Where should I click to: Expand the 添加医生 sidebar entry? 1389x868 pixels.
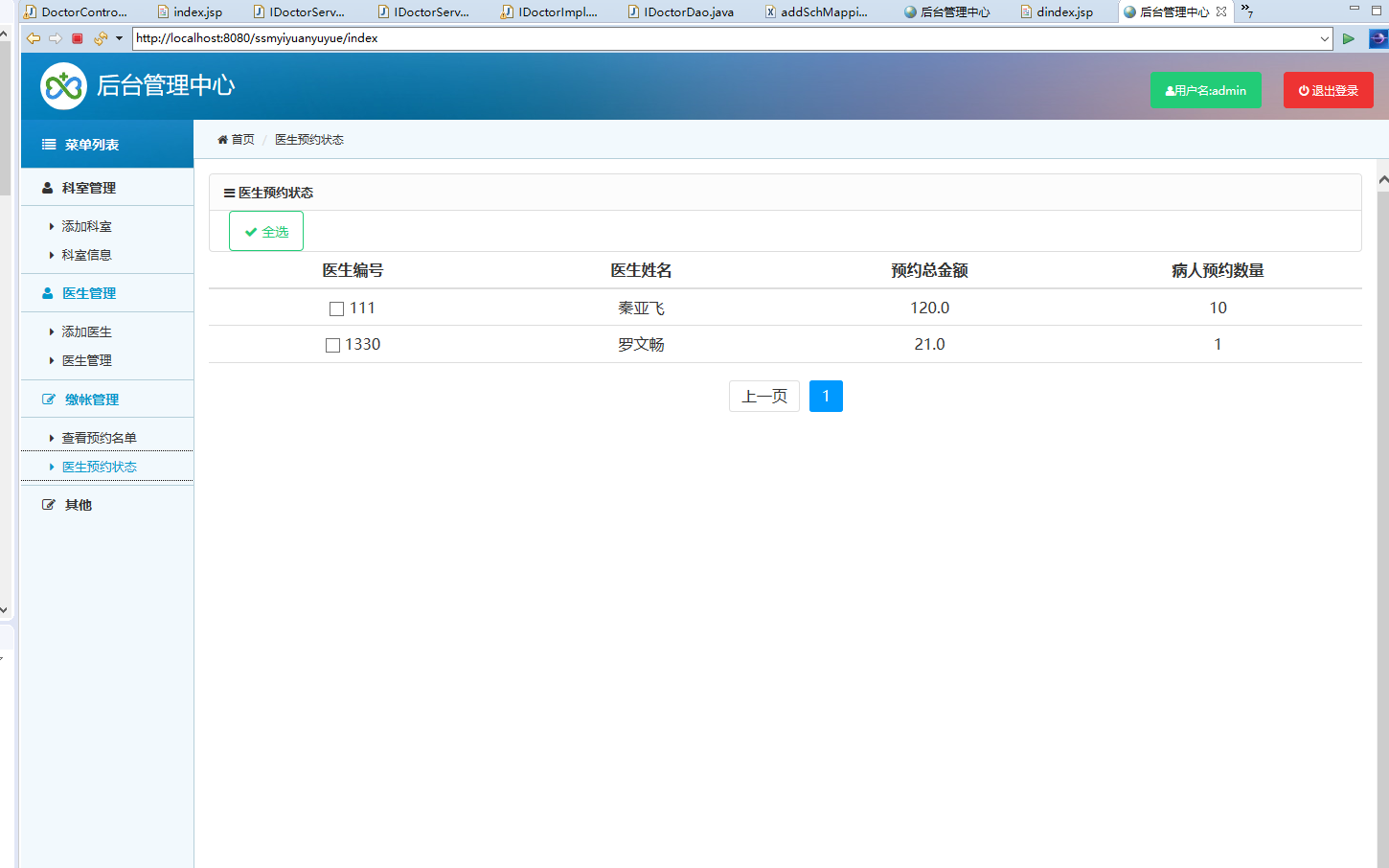coord(86,331)
